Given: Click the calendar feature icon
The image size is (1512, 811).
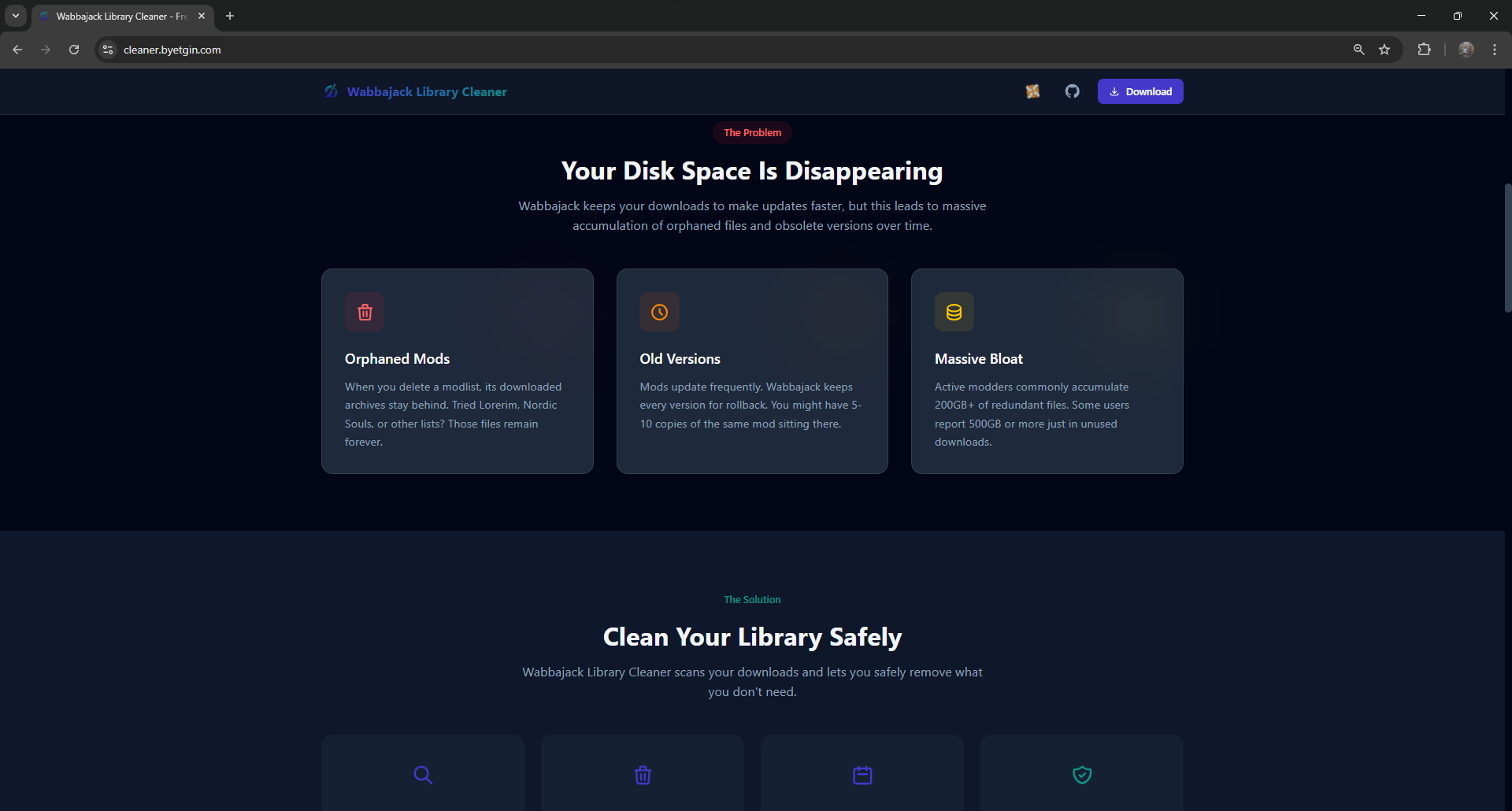Looking at the screenshot, I should click(862, 775).
